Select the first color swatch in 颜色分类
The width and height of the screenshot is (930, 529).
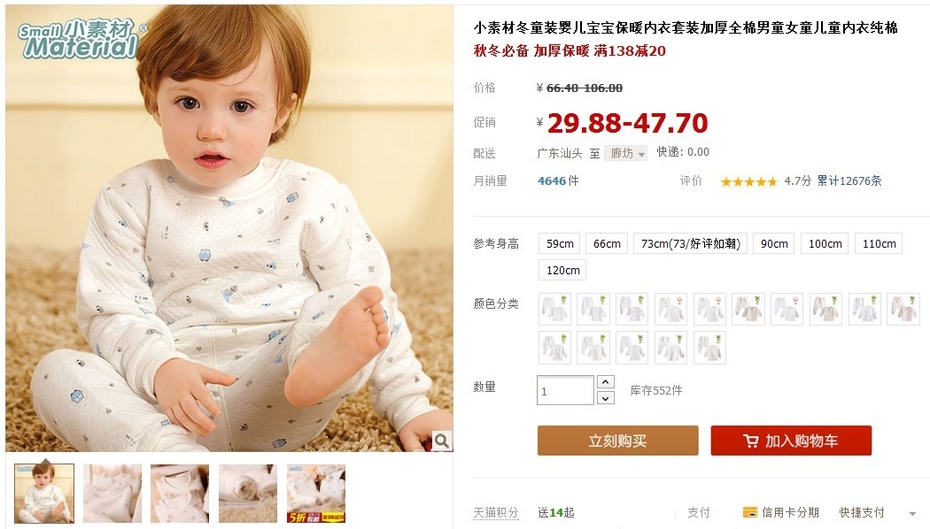[x=555, y=309]
